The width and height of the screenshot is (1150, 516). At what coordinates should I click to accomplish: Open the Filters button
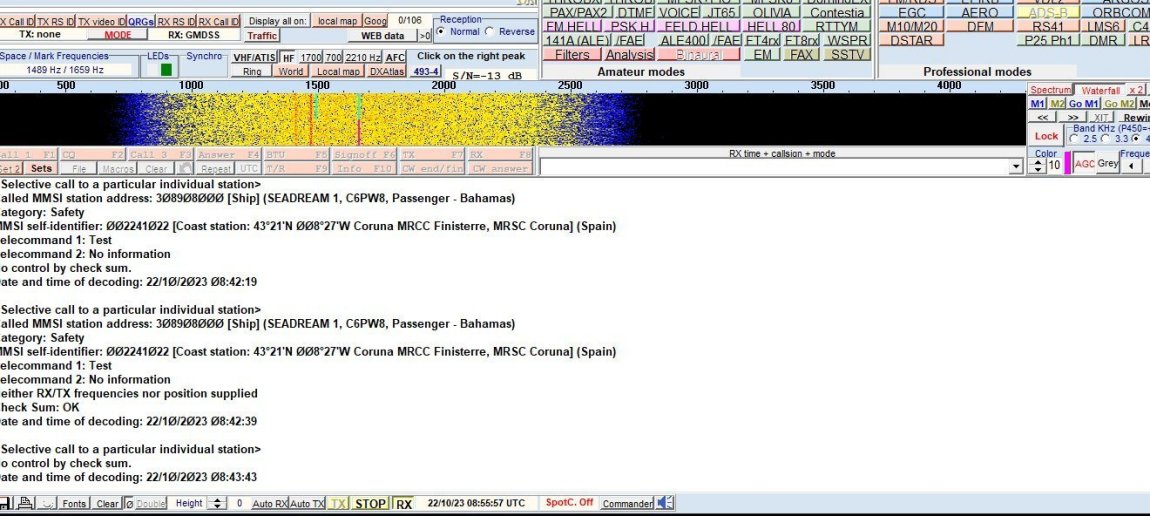(572, 54)
